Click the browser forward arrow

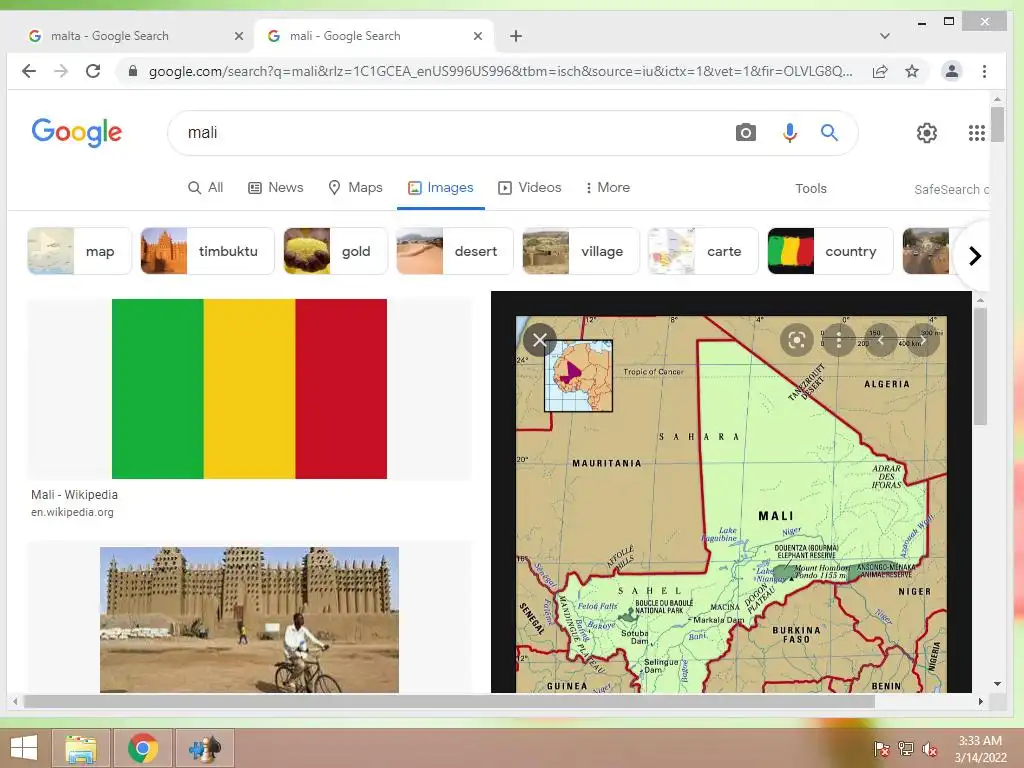click(61, 71)
